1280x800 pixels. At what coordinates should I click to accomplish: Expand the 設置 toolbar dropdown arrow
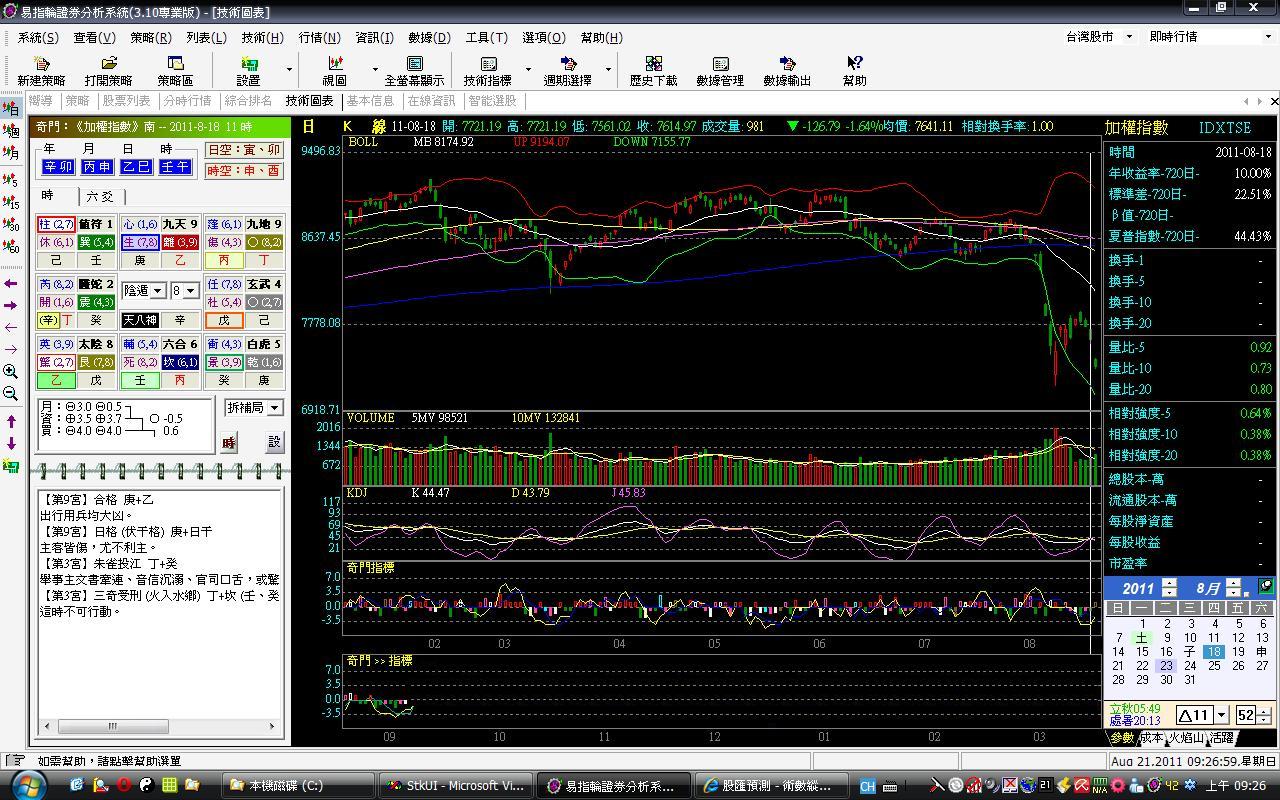click(289, 70)
